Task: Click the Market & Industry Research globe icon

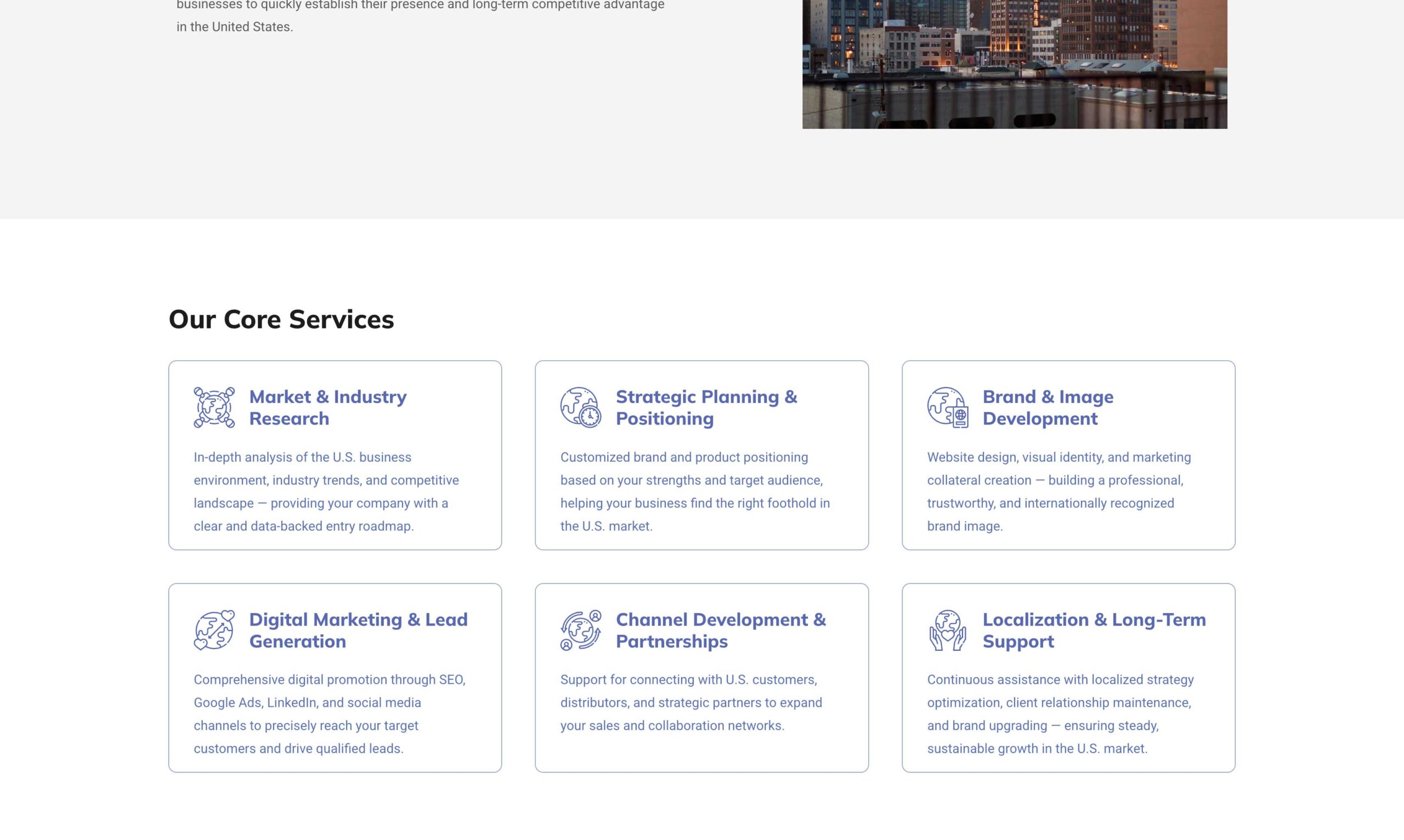Action: point(214,407)
